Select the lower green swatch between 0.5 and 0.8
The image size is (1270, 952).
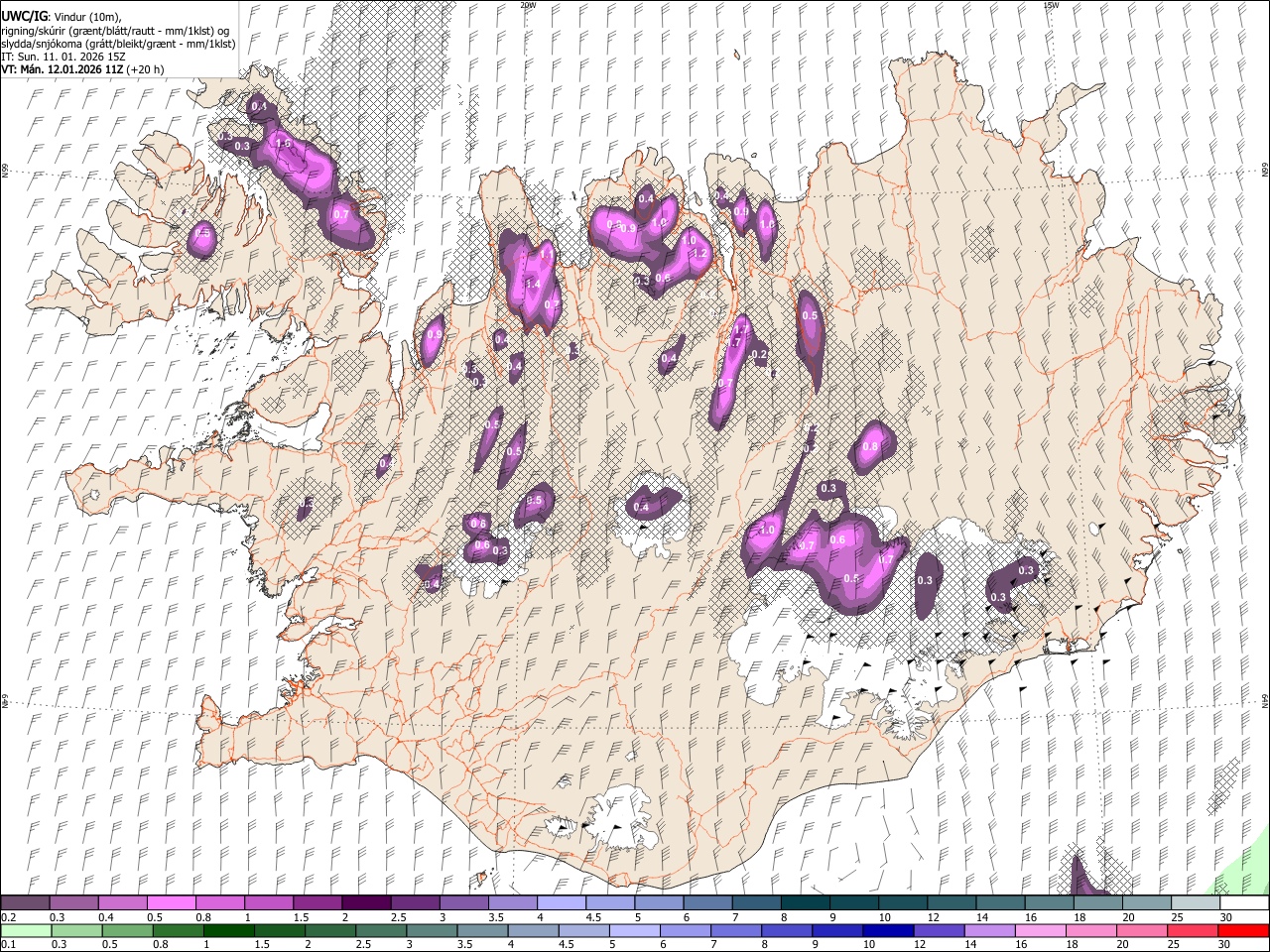click(125, 930)
